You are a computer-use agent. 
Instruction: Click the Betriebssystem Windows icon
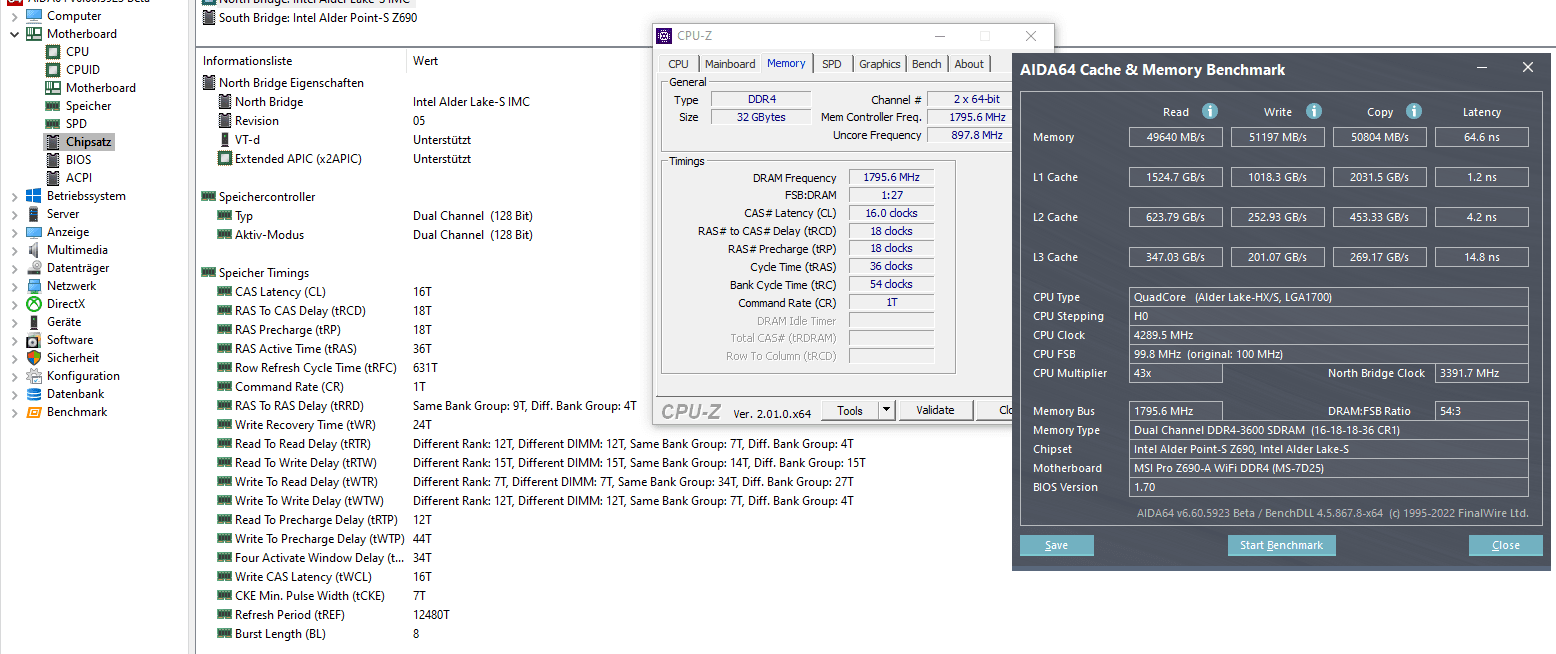click(34, 196)
